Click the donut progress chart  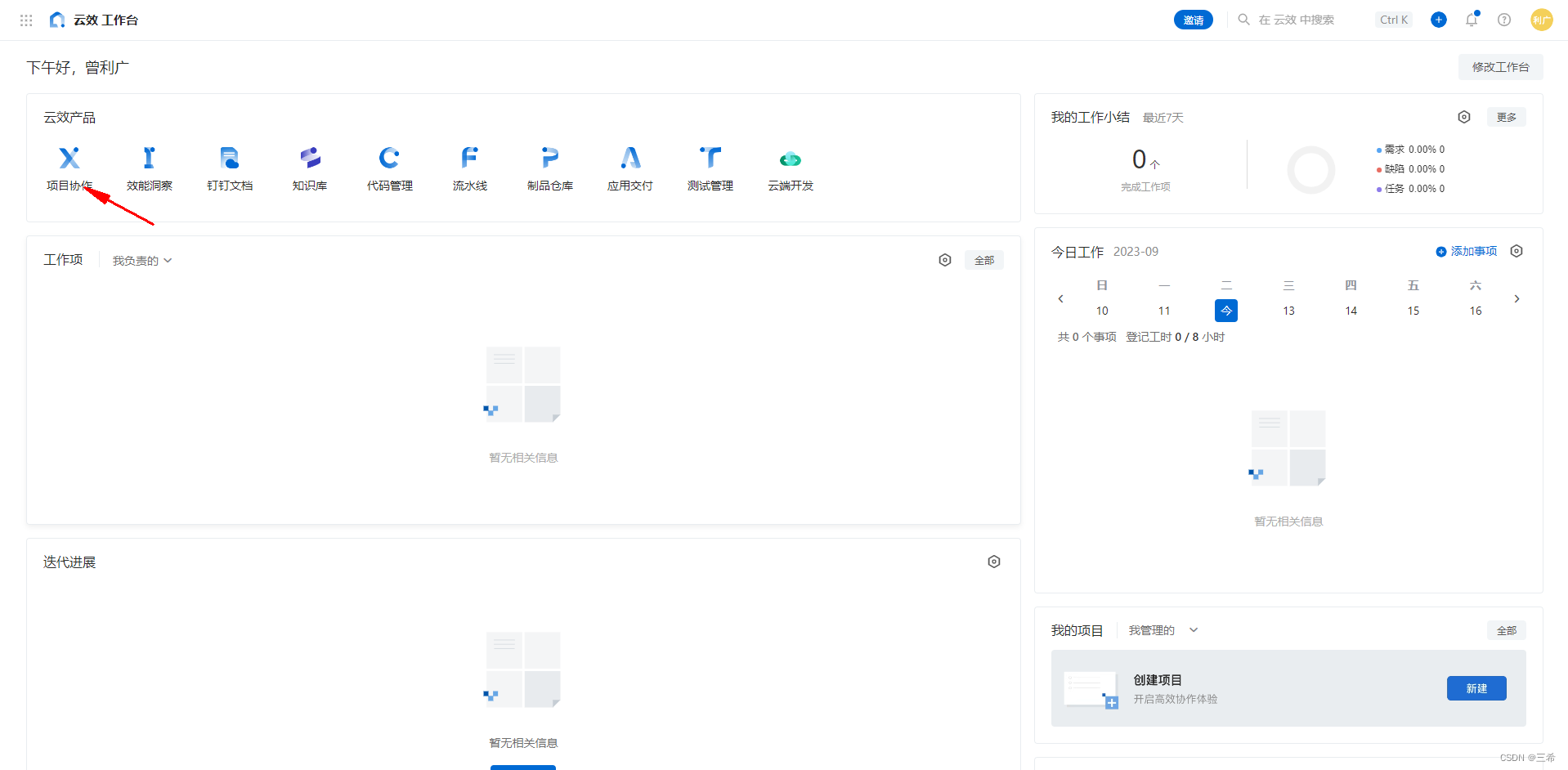[1310, 170]
